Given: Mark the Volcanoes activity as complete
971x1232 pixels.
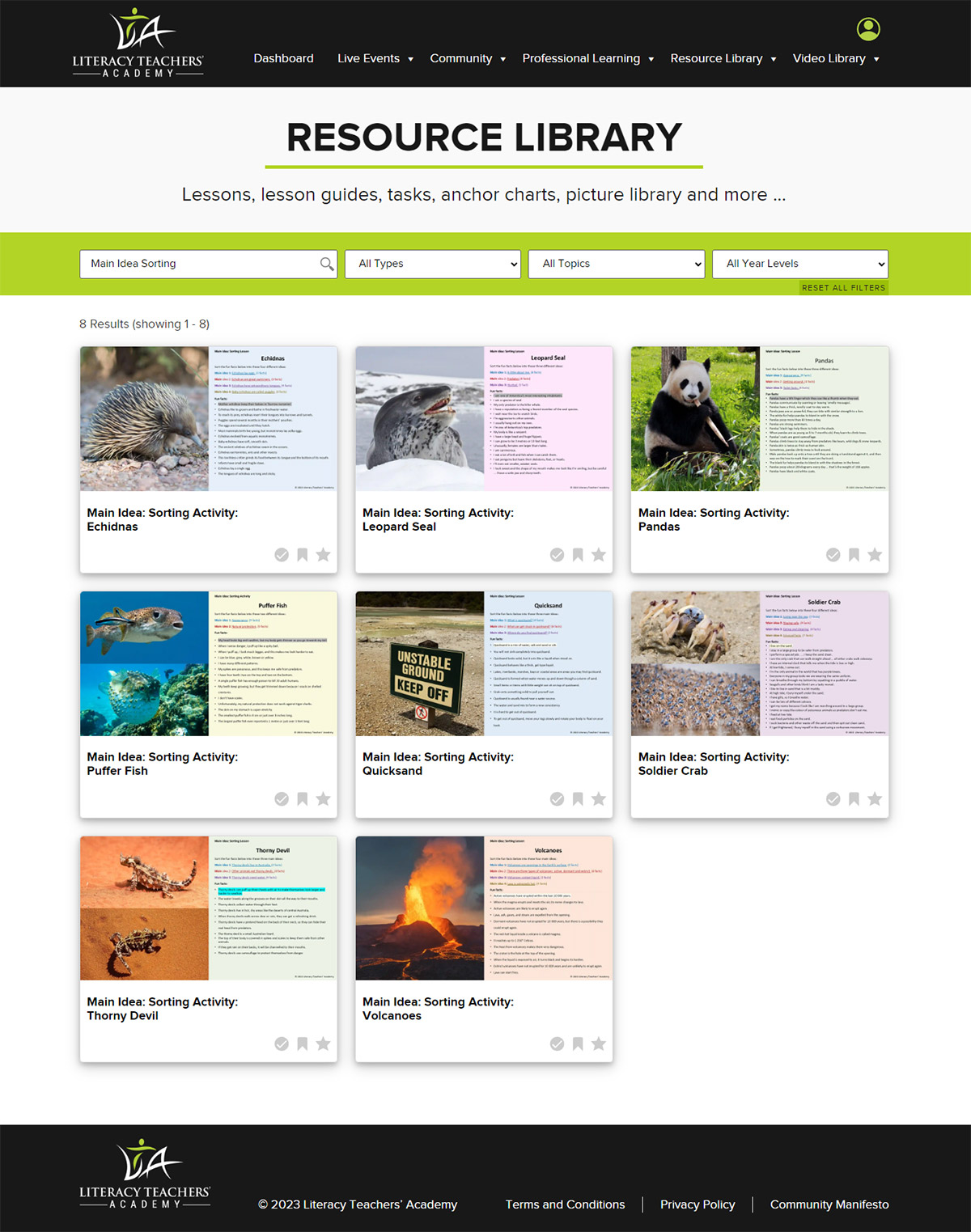Looking at the screenshot, I should pos(557,1044).
